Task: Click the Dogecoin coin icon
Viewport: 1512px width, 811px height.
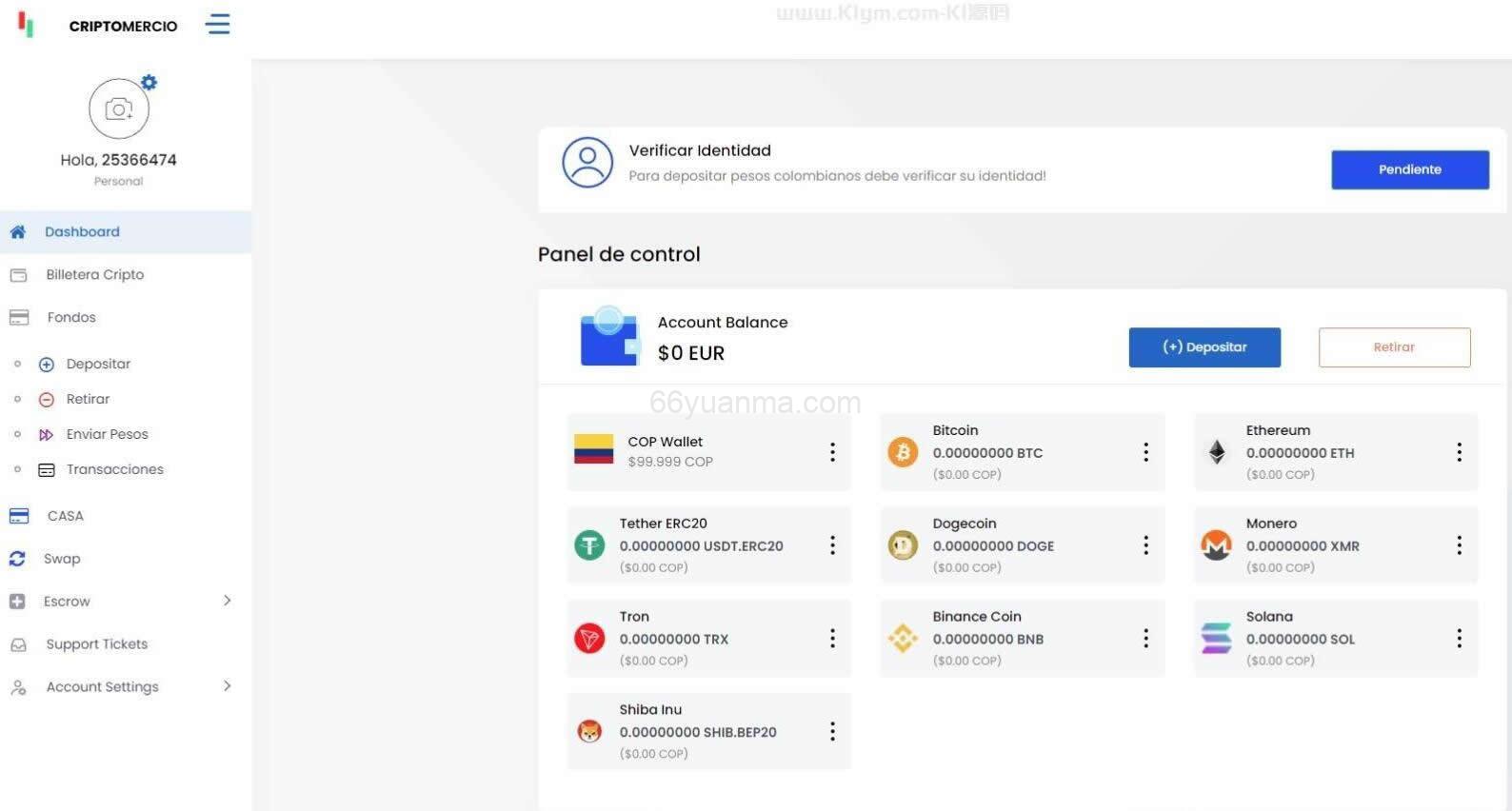Action: pyautogui.click(x=903, y=545)
